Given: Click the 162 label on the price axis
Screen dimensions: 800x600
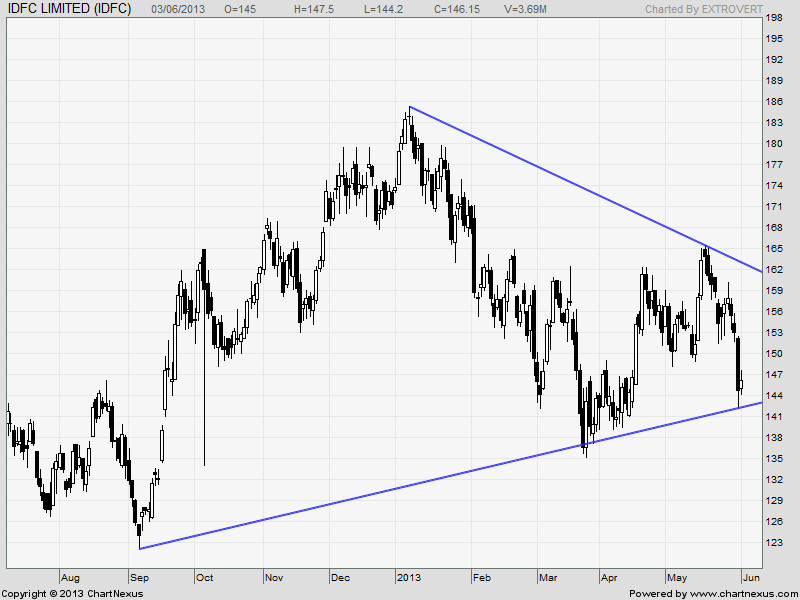Looking at the screenshot, I should pyautogui.click(x=773, y=270).
